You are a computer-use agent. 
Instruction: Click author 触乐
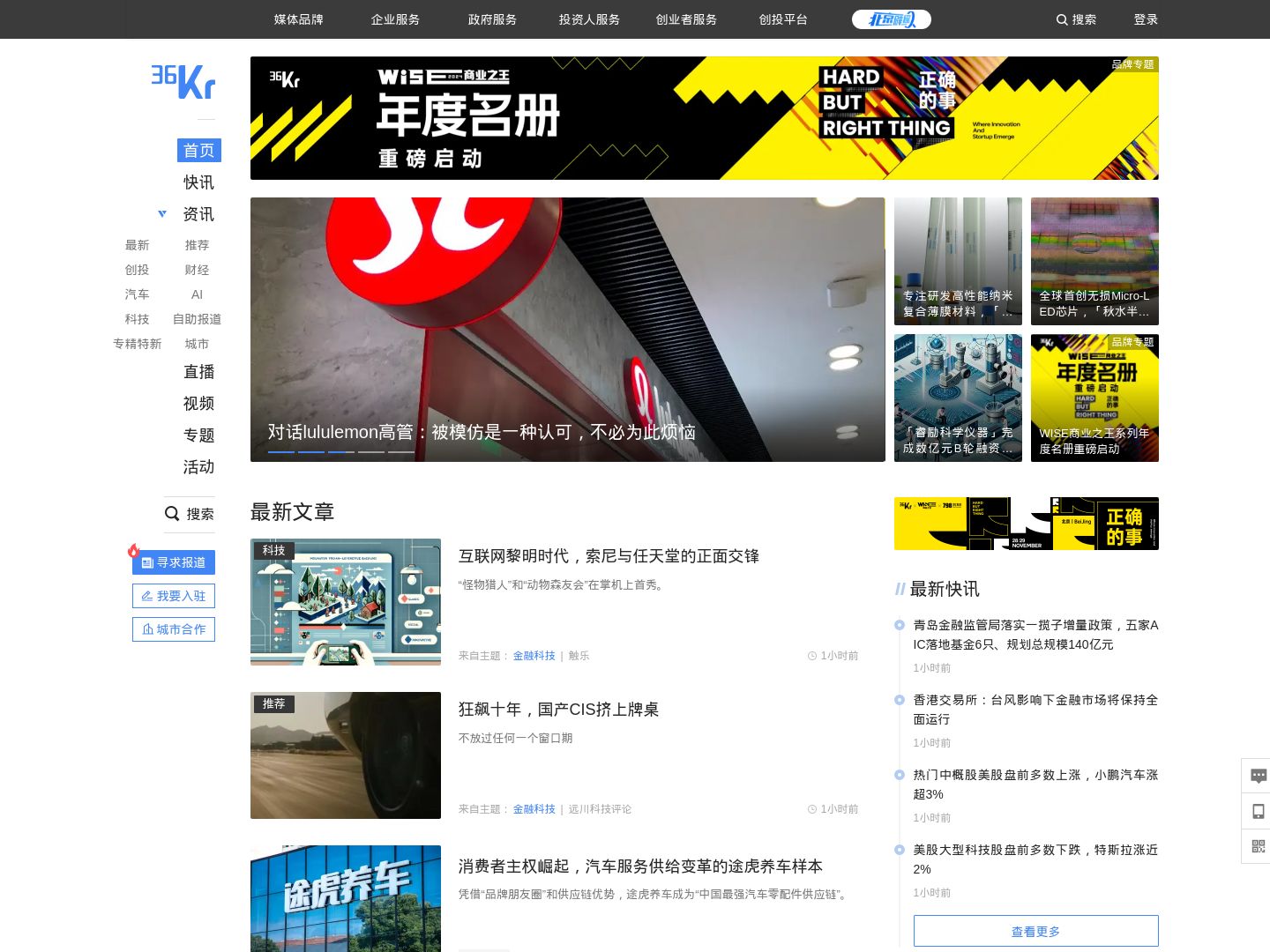click(x=579, y=656)
